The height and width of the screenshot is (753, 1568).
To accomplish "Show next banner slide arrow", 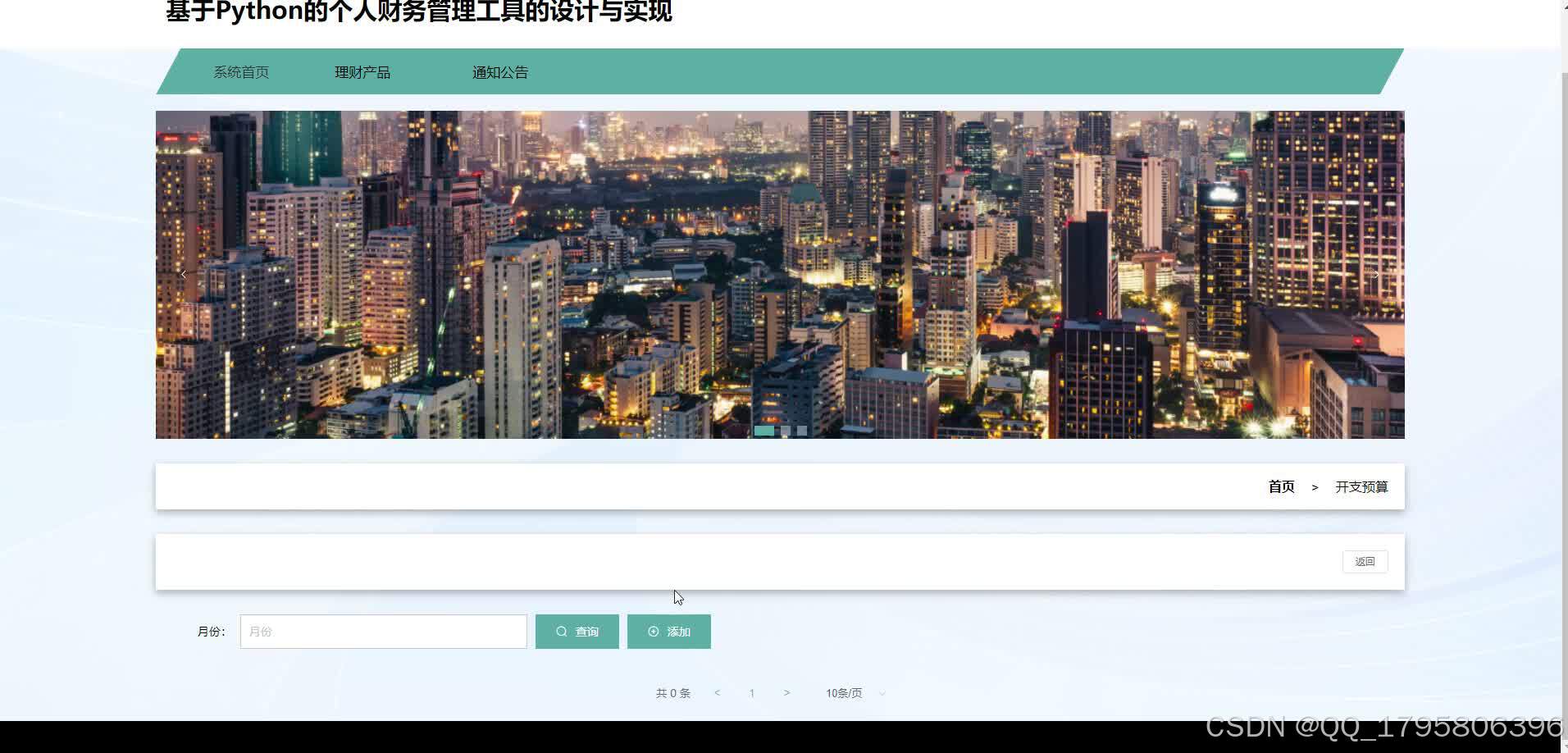I will [1376, 274].
